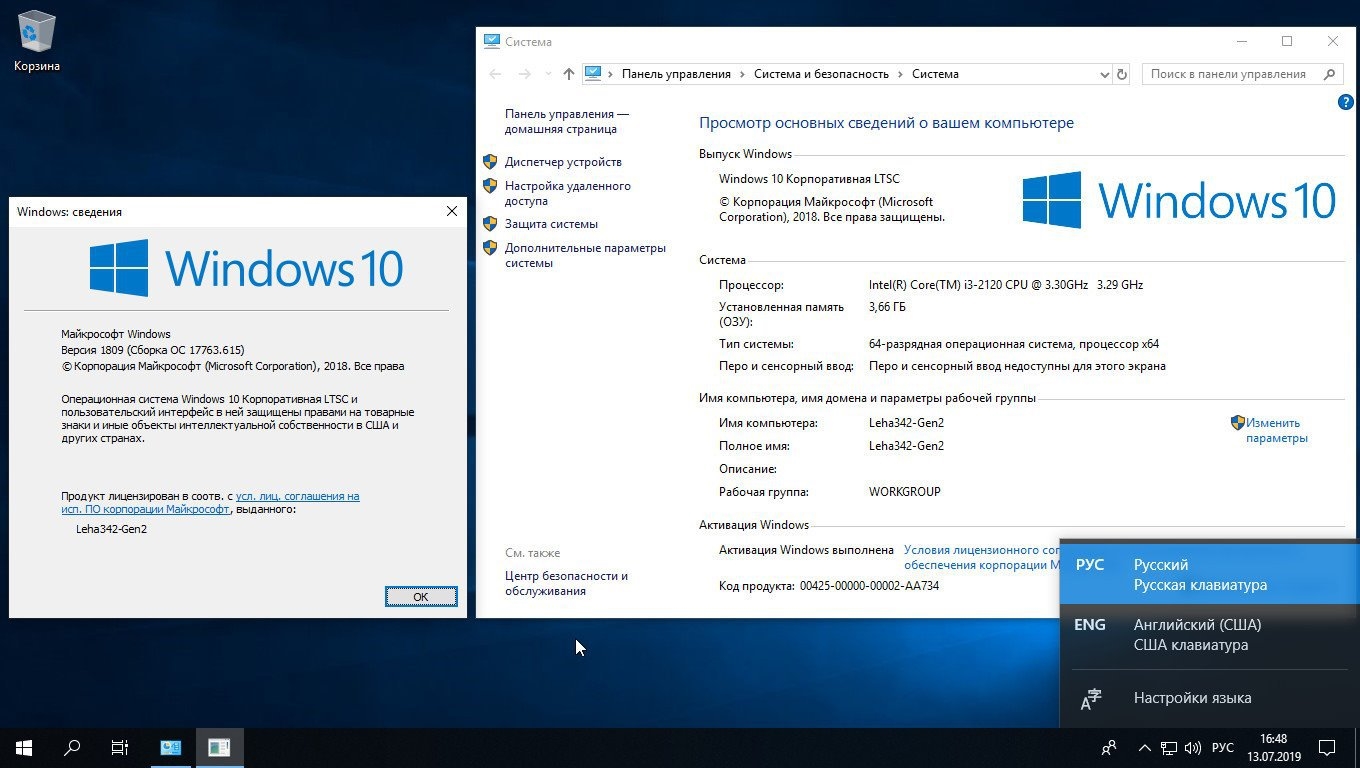Open Система и безопасность breadcrumb
1360x768 pixels.
[x=821, y=74]
